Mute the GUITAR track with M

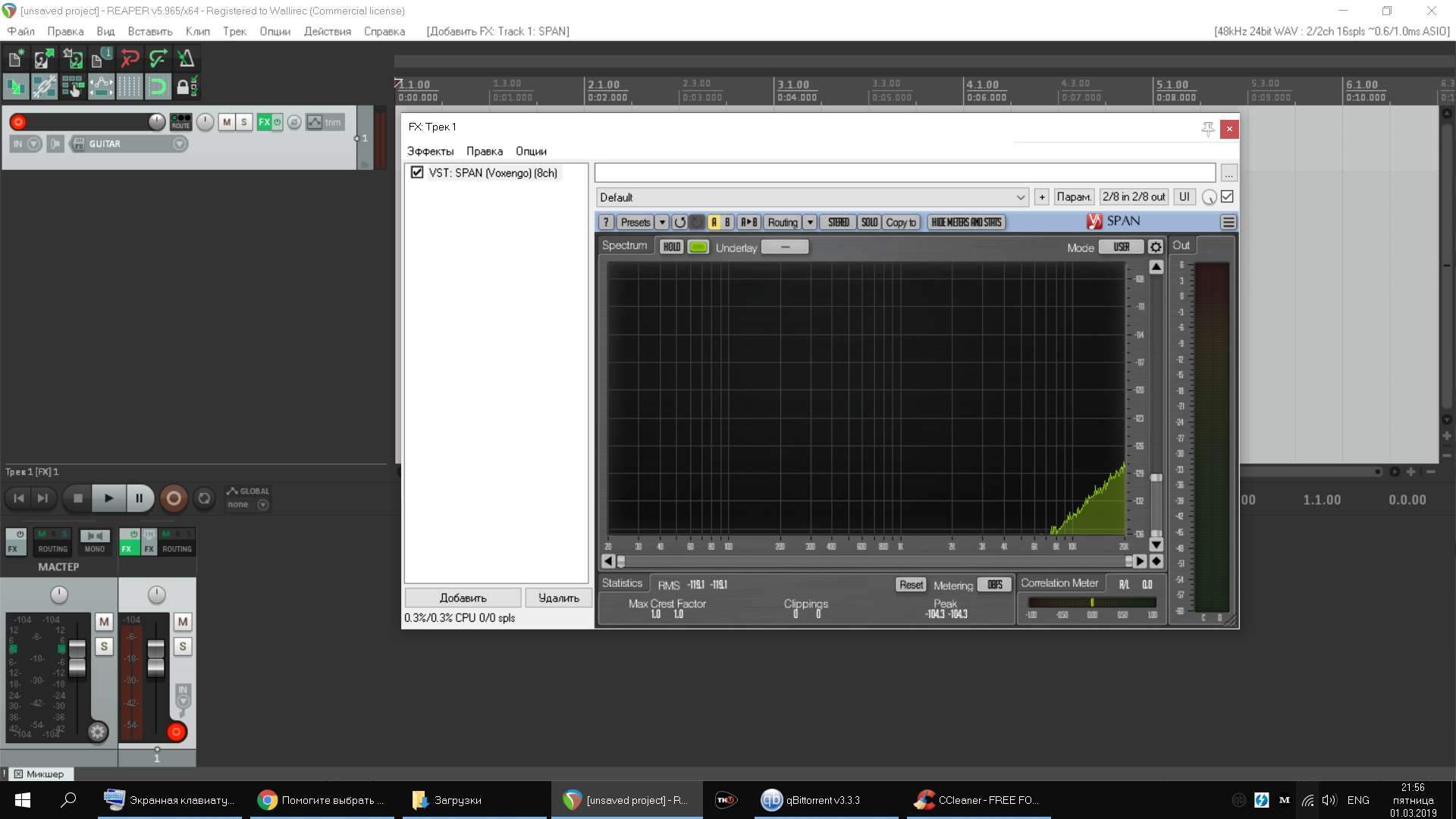tap(226, 122)
